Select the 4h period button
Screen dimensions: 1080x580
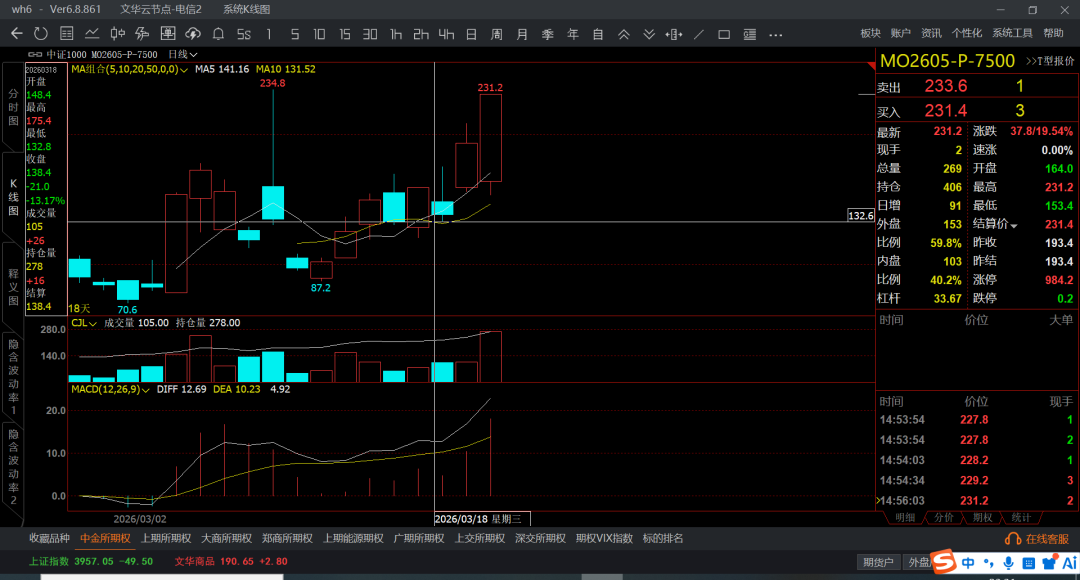[x=446, y=34]
